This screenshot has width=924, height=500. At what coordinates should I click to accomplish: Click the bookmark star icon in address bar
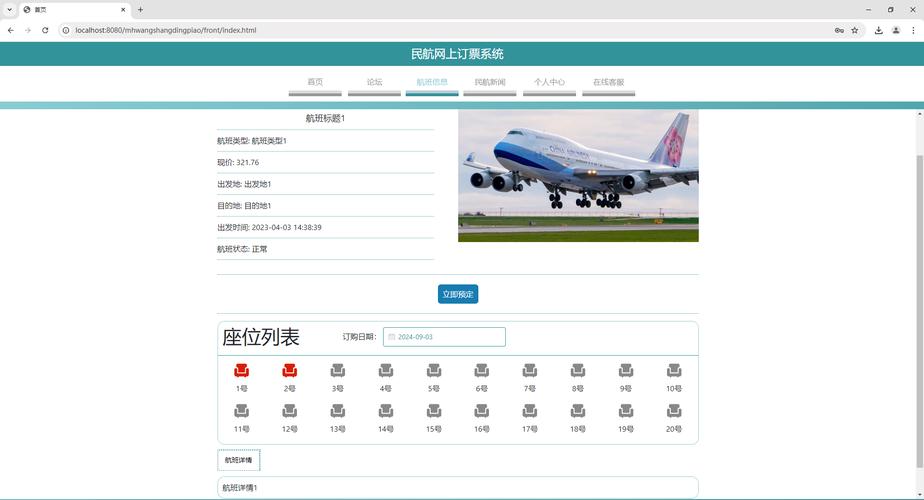(x=855, y=30)
